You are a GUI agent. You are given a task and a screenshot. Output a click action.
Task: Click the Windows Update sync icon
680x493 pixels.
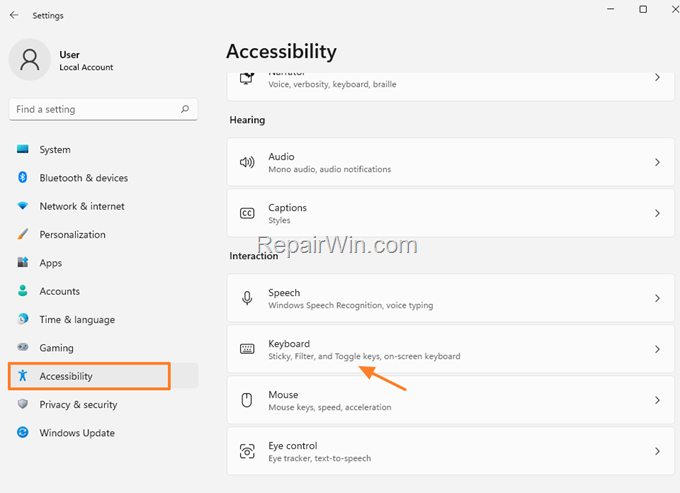[x=23, y=432]
